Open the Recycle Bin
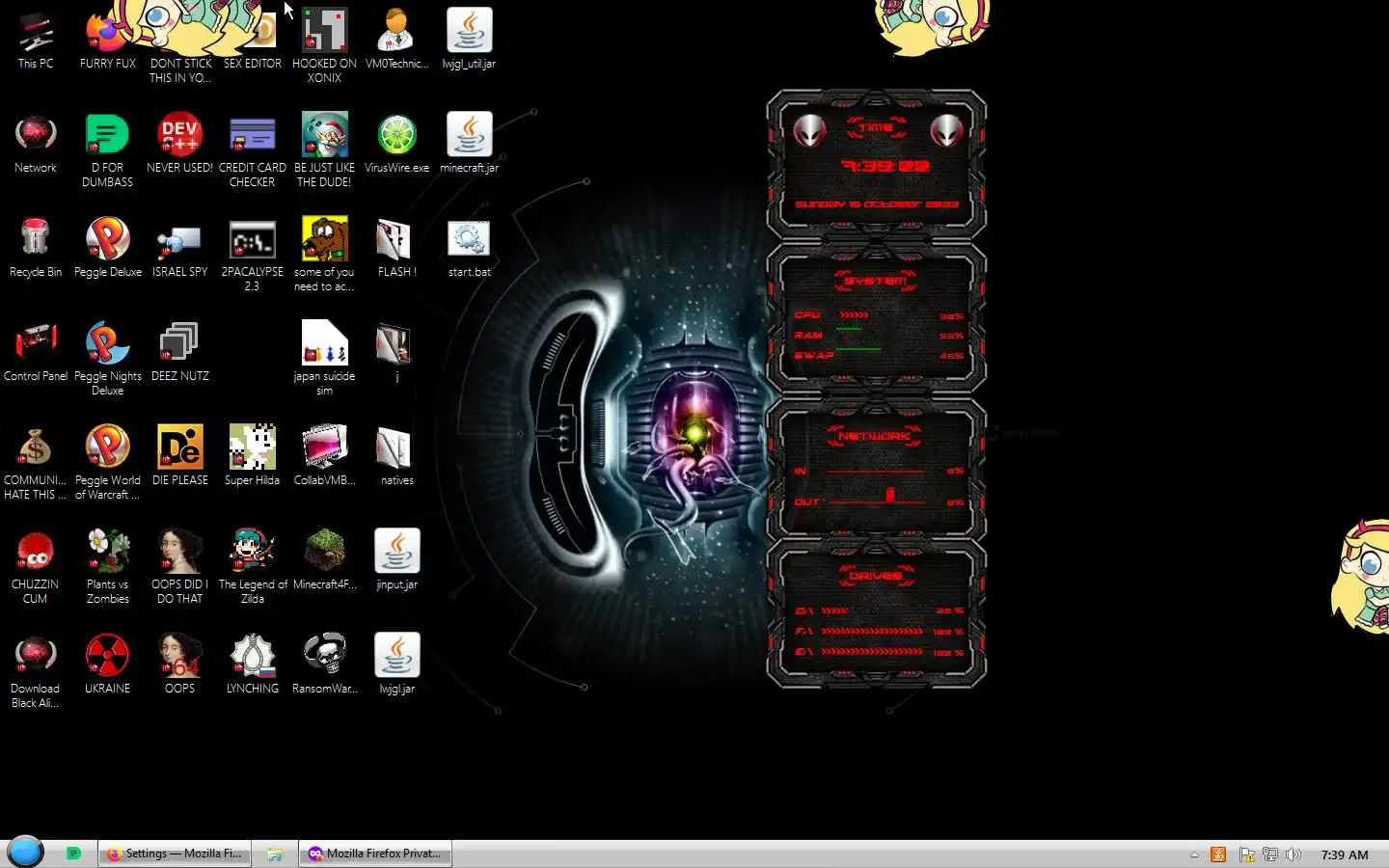This screenshot has width=1389, height=868. click(x=36, y=249)
